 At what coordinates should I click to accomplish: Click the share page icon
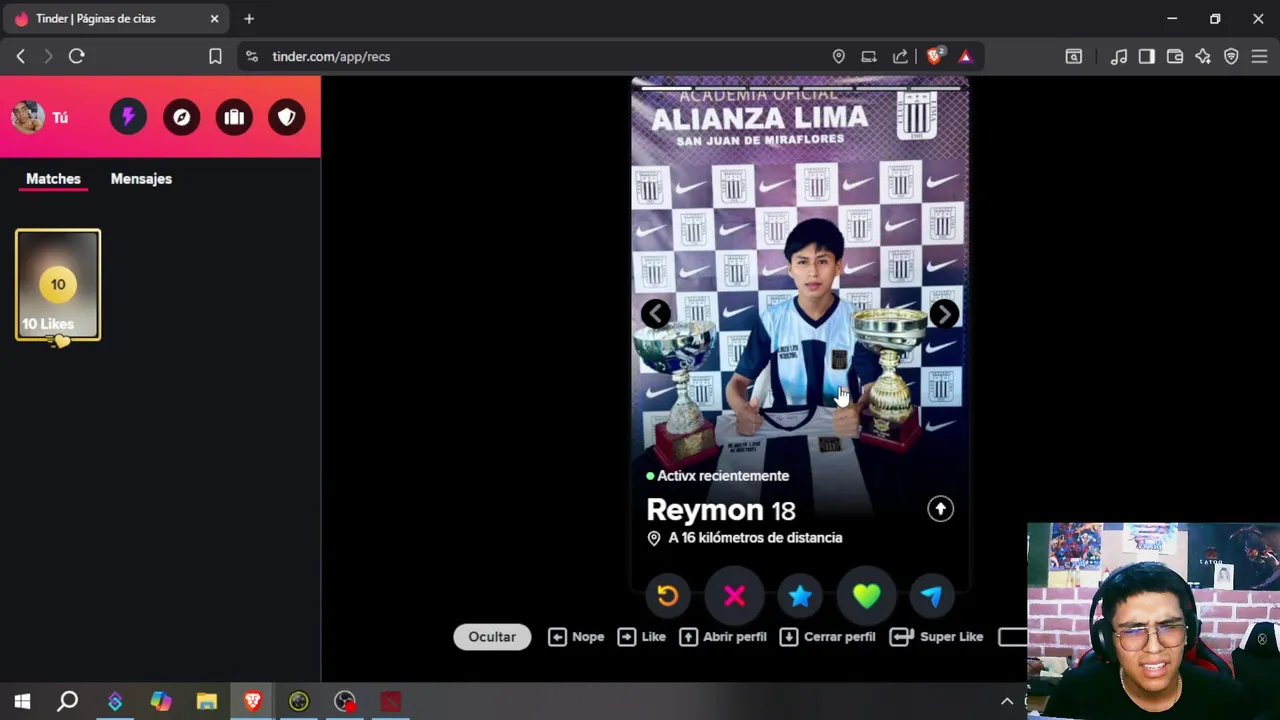click(x=900, y=57)
